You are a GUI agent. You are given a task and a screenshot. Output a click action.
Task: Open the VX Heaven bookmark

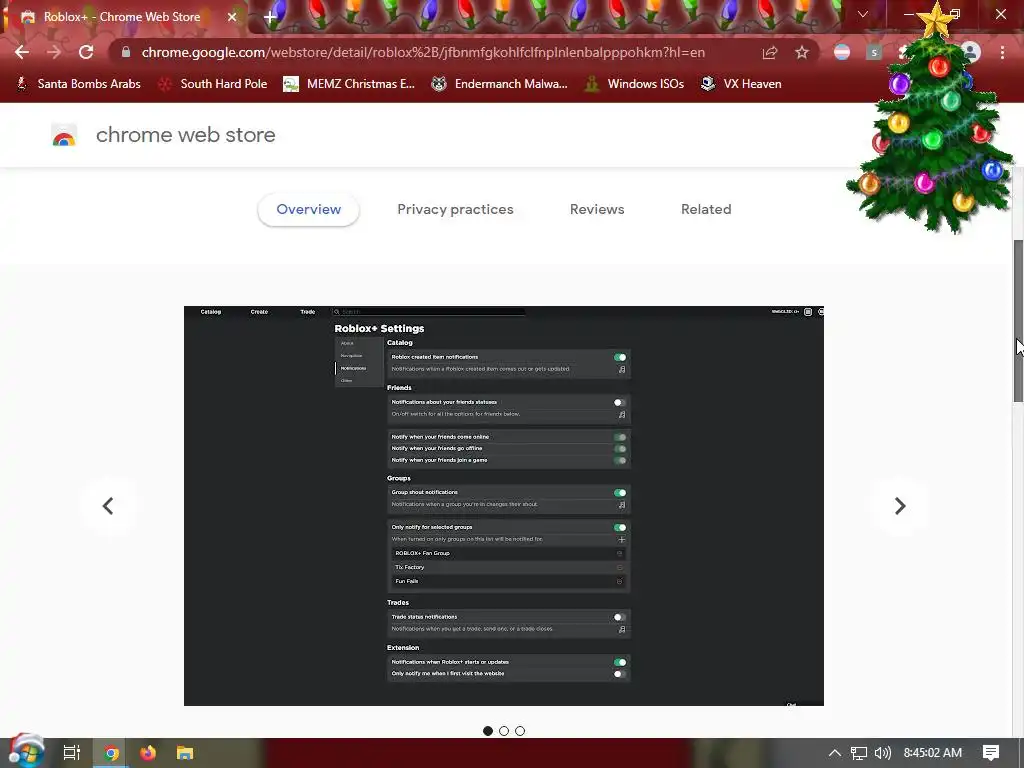point(741,84)
